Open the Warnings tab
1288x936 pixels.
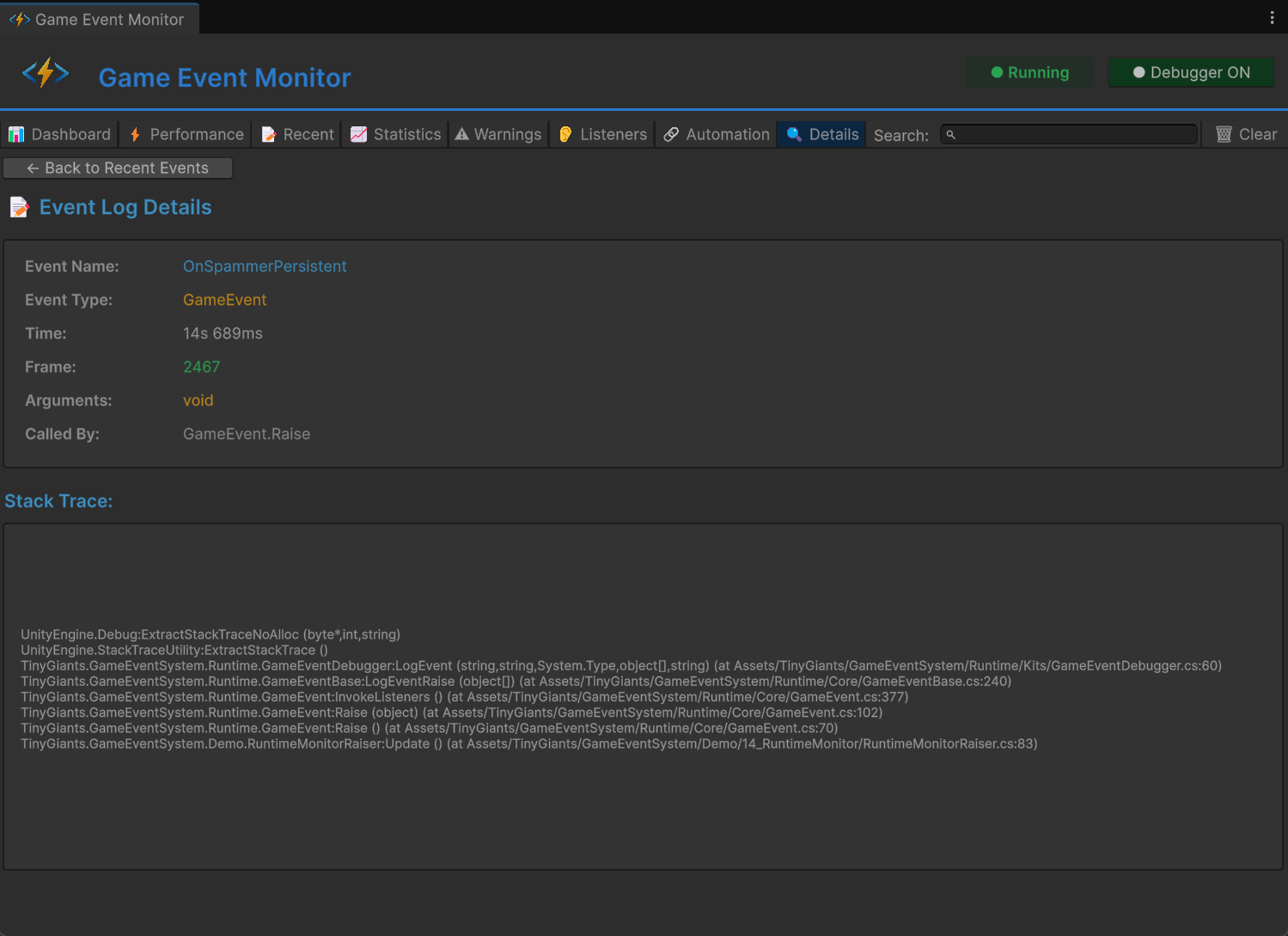tap(497, 134)
